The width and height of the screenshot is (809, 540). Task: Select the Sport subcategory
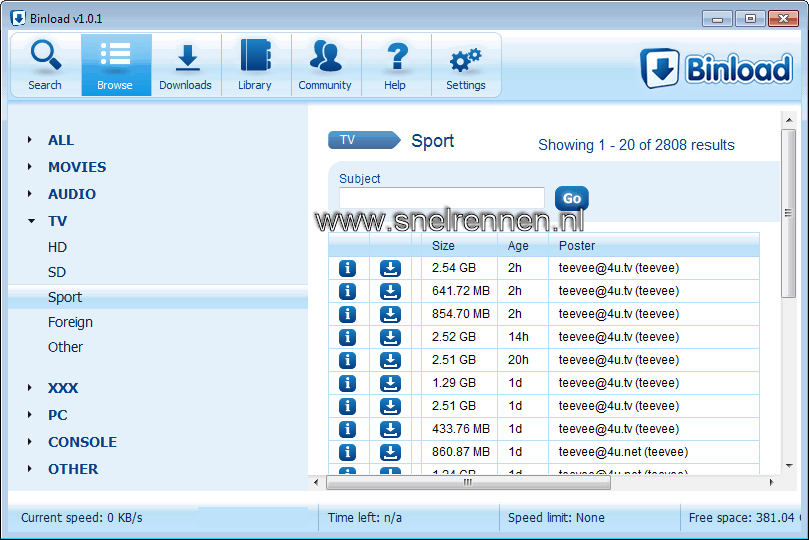tap(158, 297)
